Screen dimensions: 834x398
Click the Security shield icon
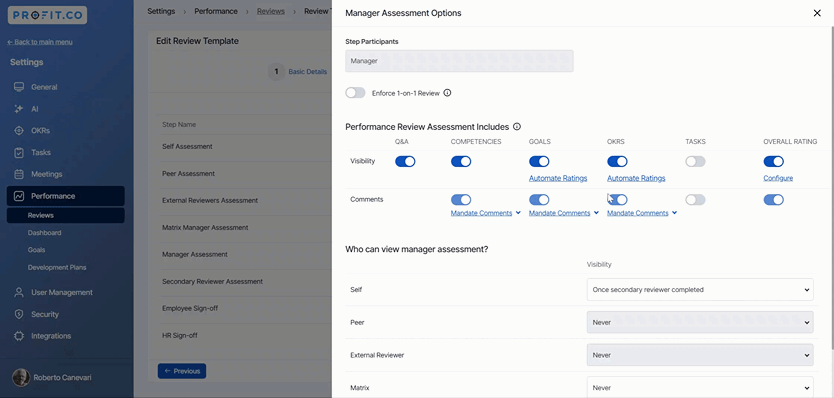click(19, 314)
